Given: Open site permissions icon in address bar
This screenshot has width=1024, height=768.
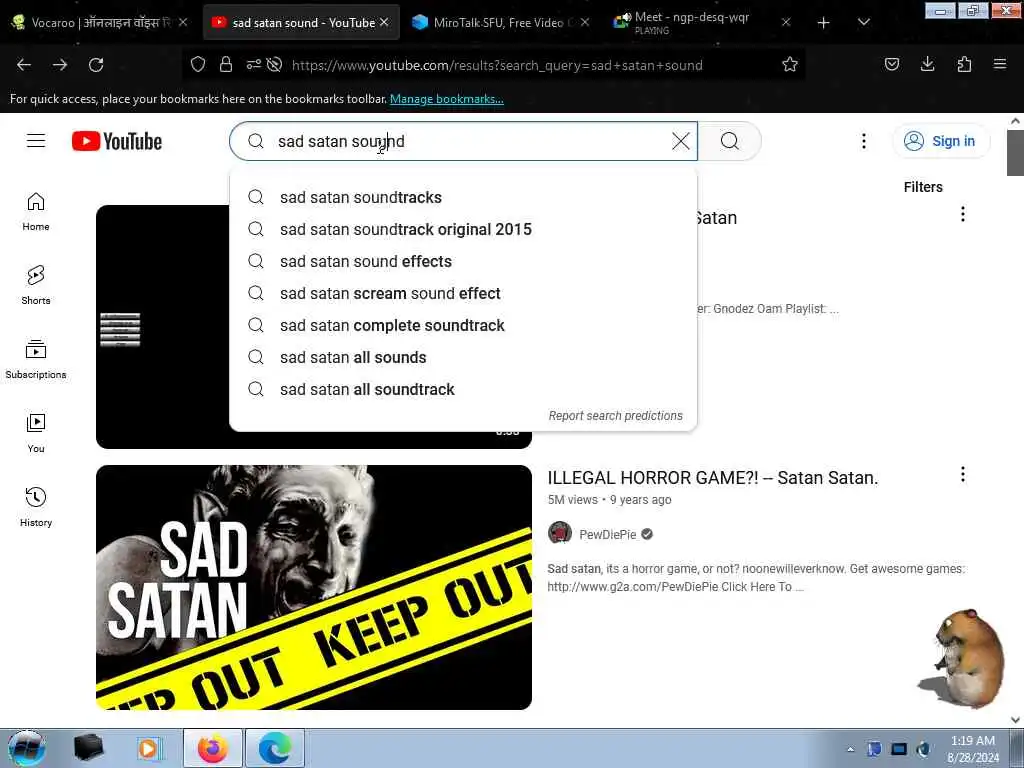Looking at the screenshot, I should click(x=253, y=64).
